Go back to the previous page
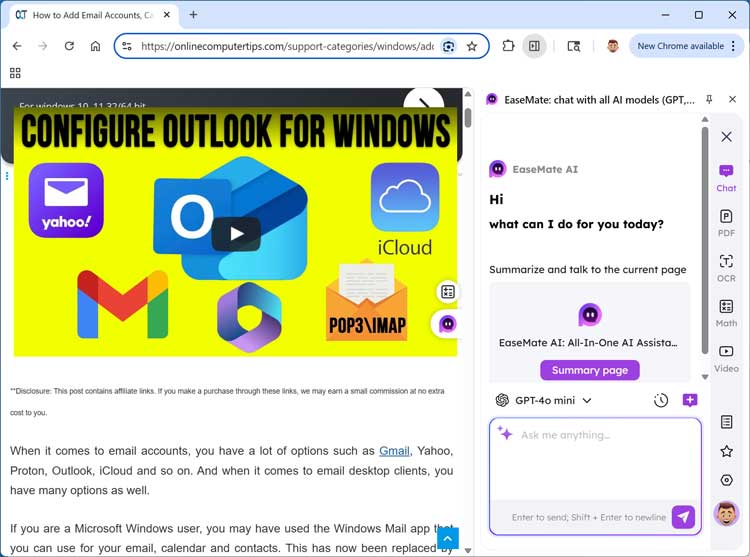 pyautogui.click(x=17, y=46)
